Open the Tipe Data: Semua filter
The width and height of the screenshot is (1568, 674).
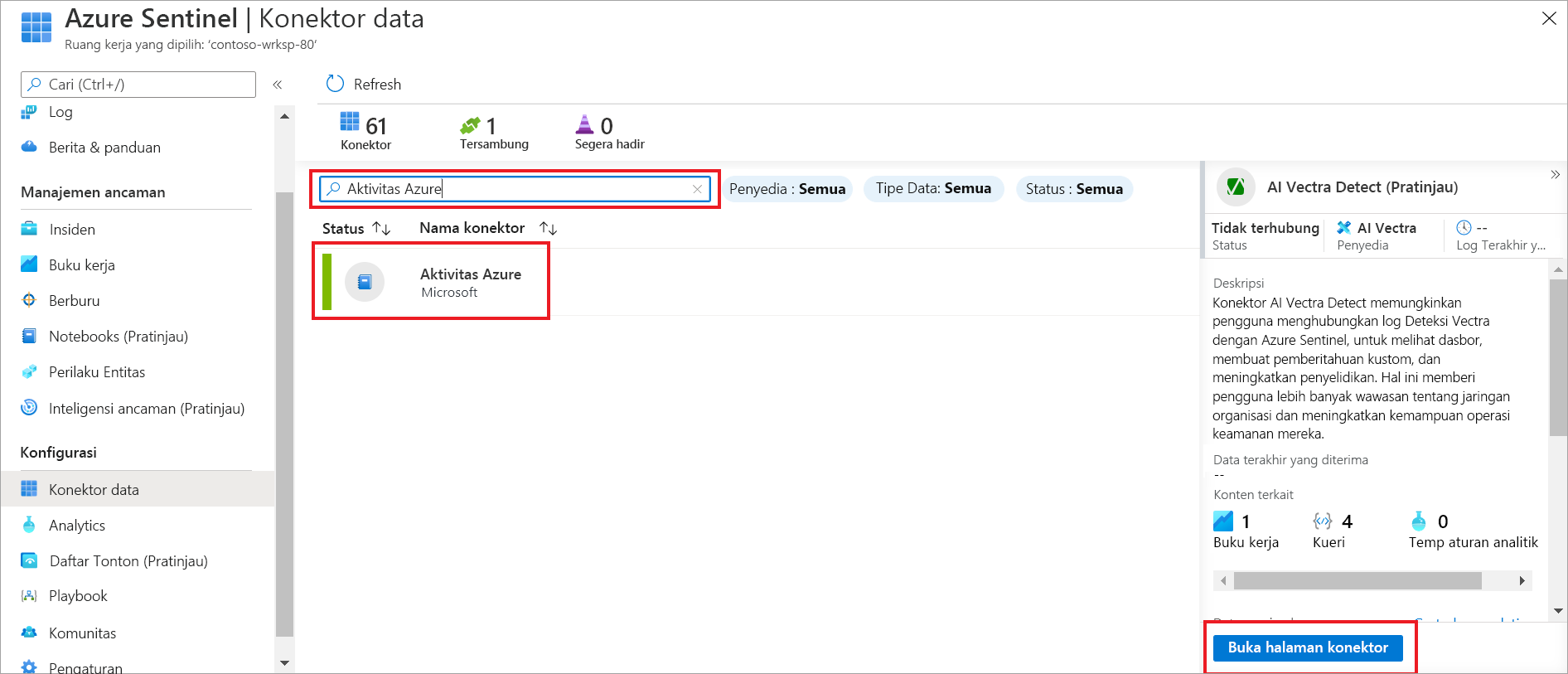click(x=933, y=189)
